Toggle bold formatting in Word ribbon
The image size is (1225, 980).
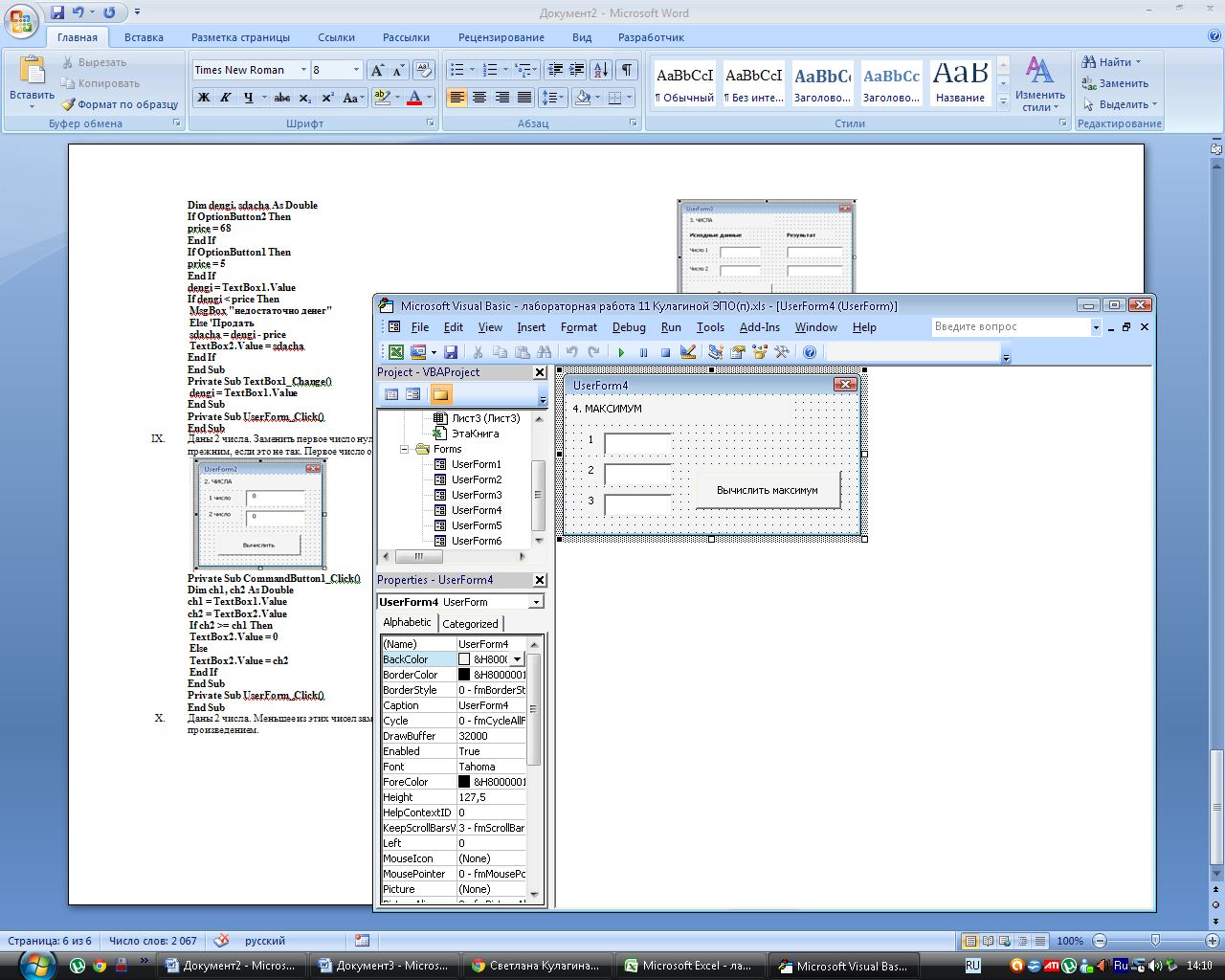203,98
